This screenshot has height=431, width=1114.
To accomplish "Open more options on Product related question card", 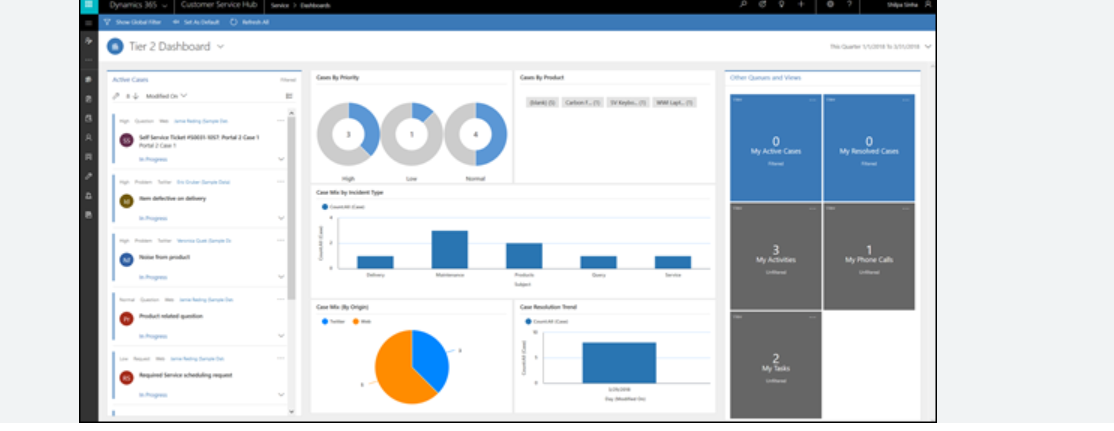I will (281, 300).
